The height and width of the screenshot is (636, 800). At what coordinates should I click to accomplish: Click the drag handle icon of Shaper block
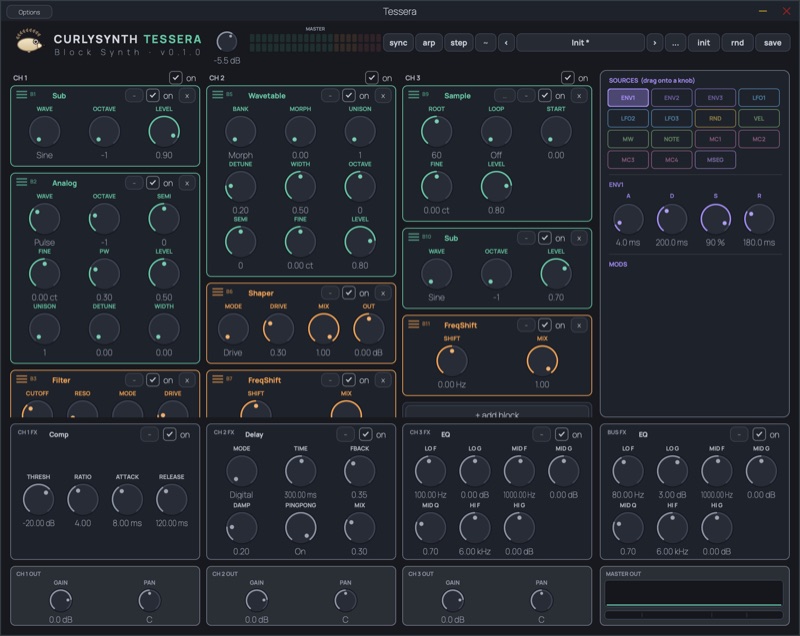click(x=217, y=292)
